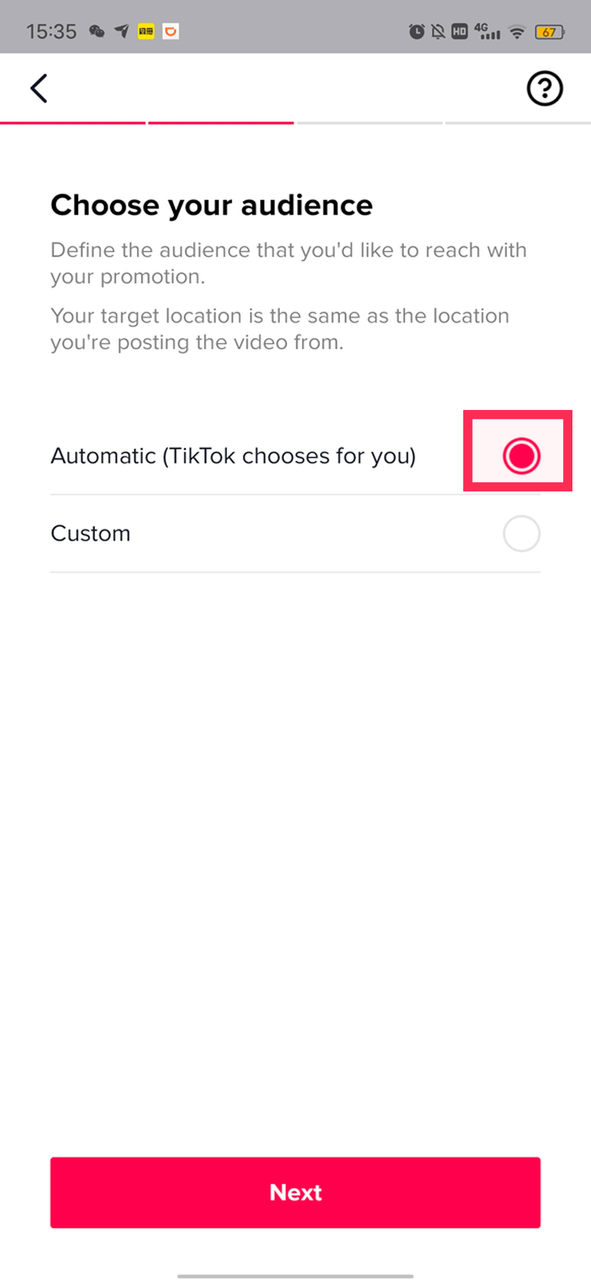Image resolution: width=591 pixels, height=1280 pixels.
Task: Tap the yellow app notification icon
Action: (x=147, y=32)
